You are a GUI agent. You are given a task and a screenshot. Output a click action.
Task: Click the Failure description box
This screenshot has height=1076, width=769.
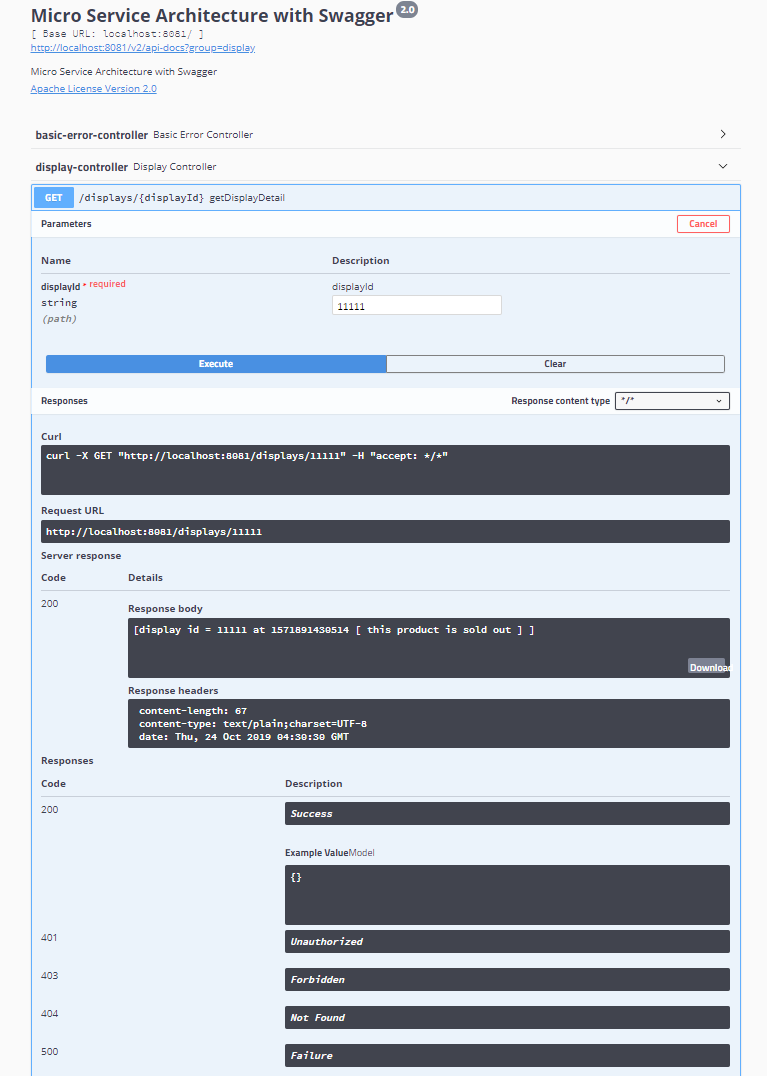507,1055
